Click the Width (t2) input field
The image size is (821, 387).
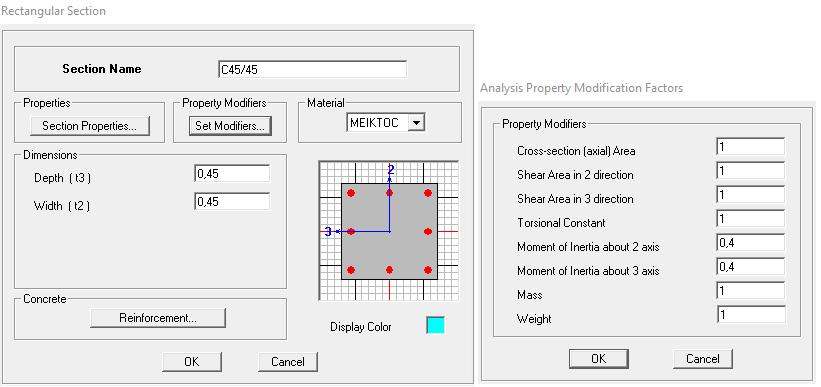232,201
